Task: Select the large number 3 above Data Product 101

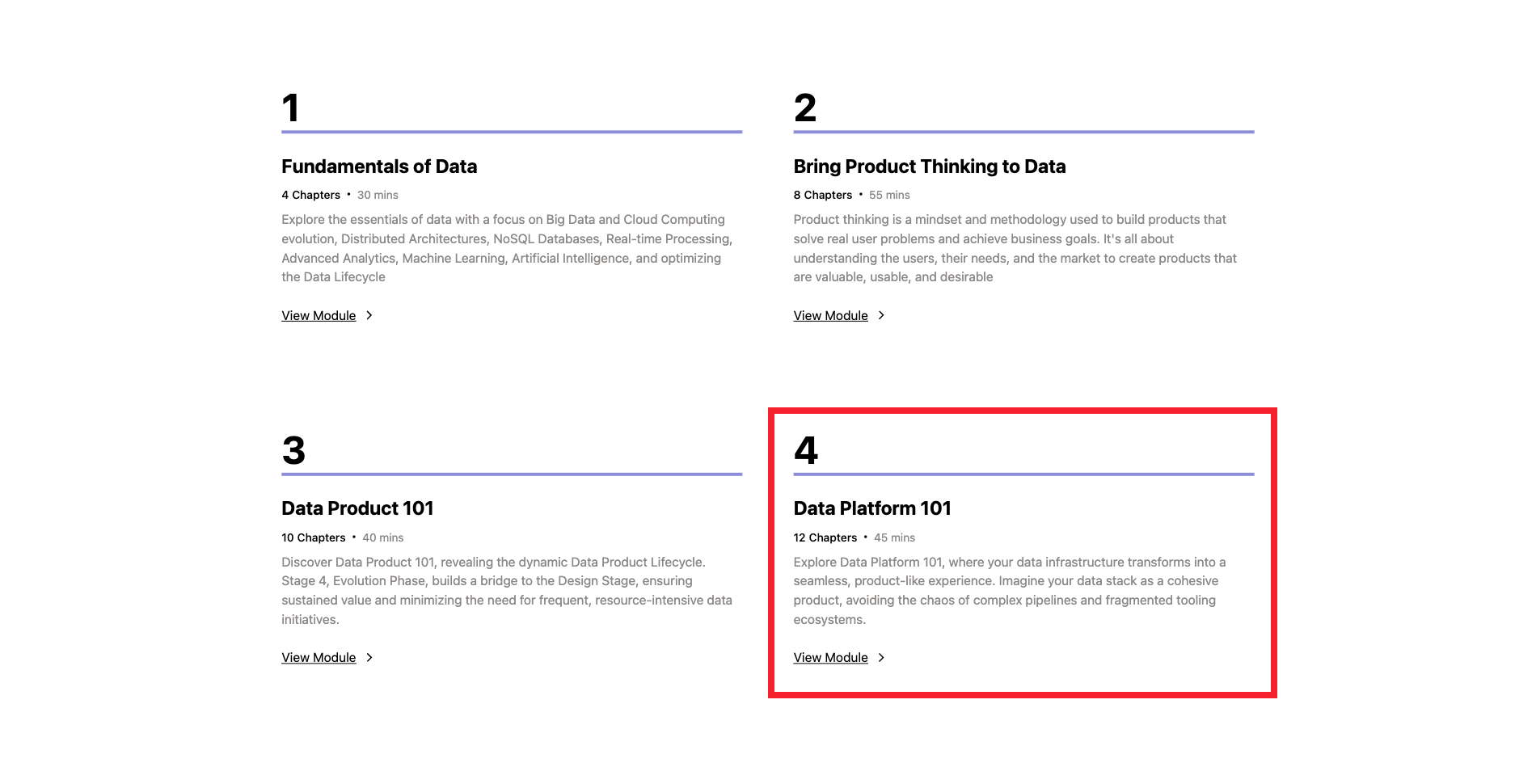Action: [293, 450]
